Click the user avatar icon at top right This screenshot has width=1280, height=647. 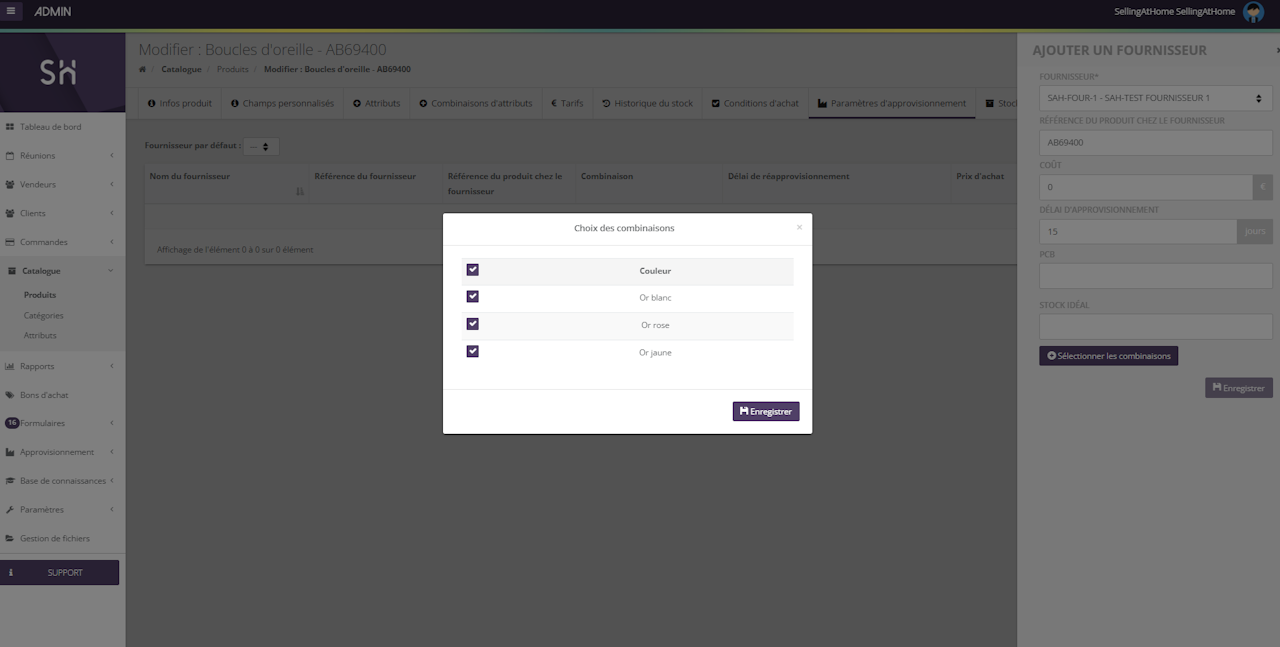tap(1253, 12)
